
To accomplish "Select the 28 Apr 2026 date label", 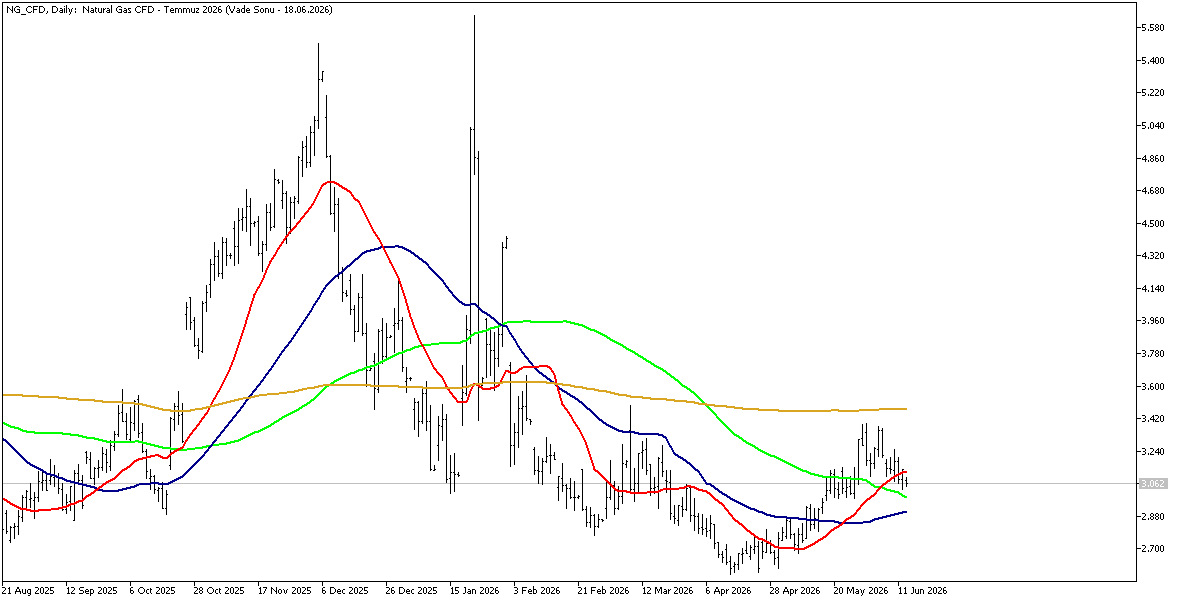I will pyautogui.click(x=794, y=591).
